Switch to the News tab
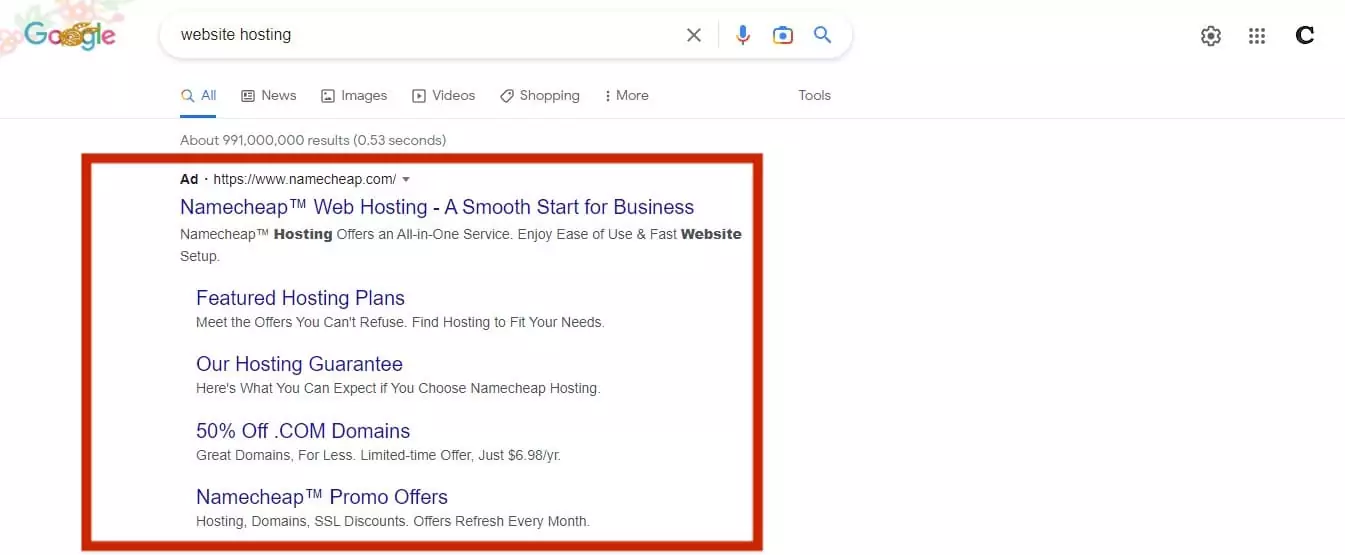Viewport: 1345px width, 555px height. [x=268, y=96]
